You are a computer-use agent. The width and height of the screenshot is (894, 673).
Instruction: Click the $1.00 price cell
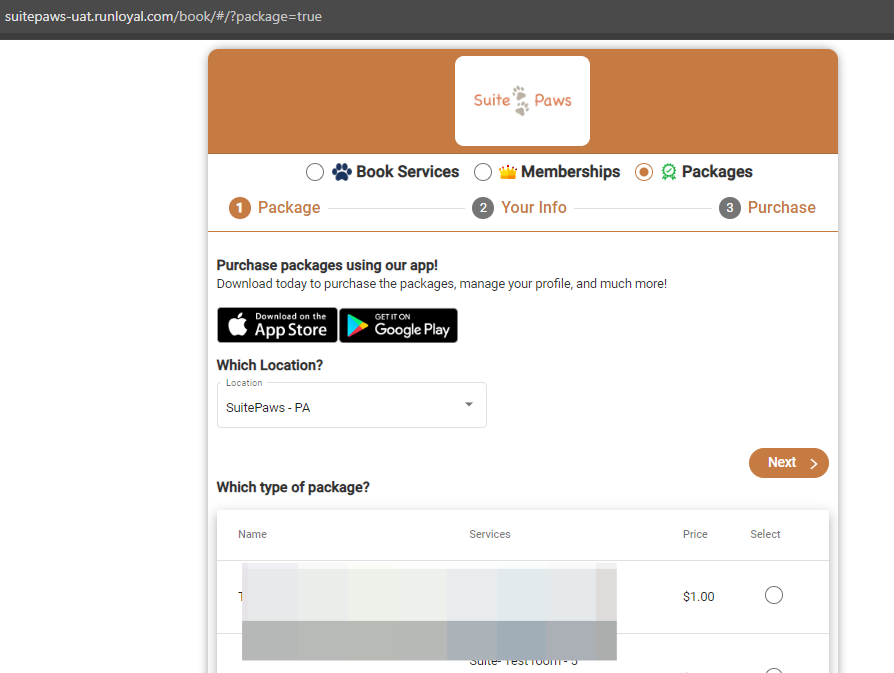(x=698, y=597)
